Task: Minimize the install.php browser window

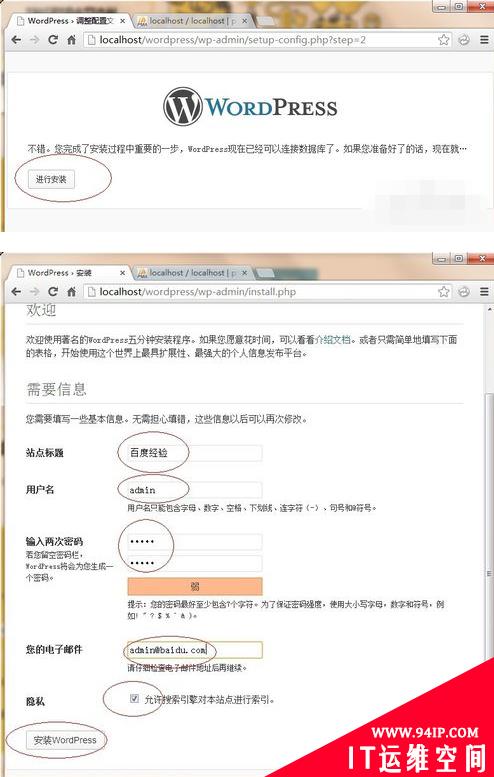Action: (440, 258)
